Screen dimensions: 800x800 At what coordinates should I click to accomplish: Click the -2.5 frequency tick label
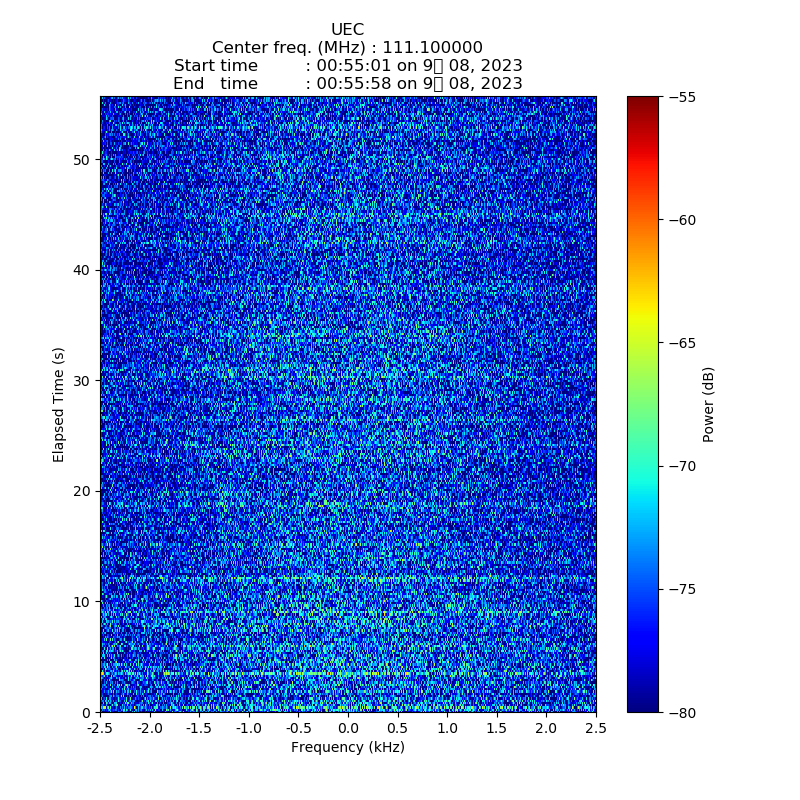coord(100,727)
